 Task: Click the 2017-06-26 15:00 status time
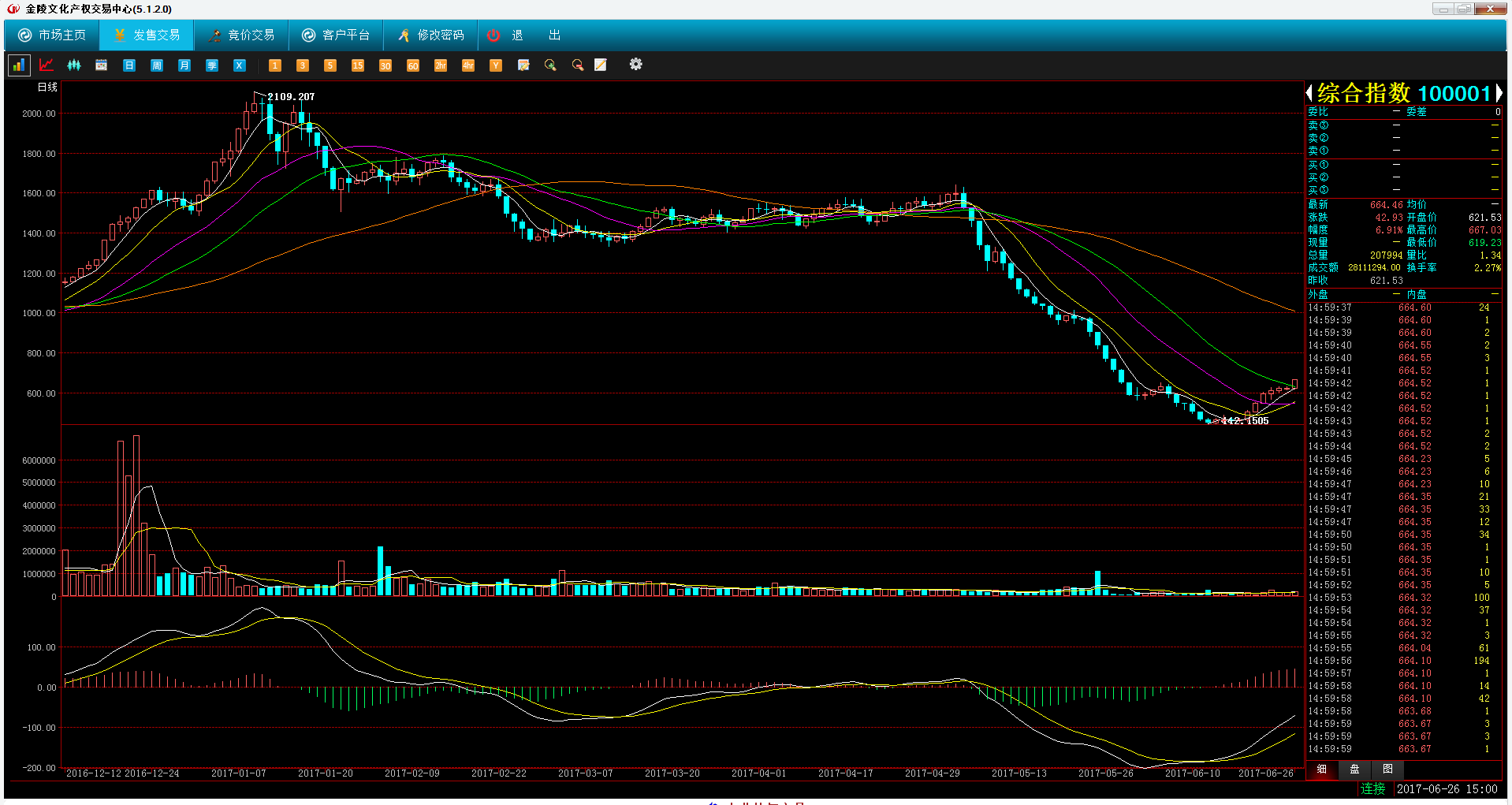1447,788
